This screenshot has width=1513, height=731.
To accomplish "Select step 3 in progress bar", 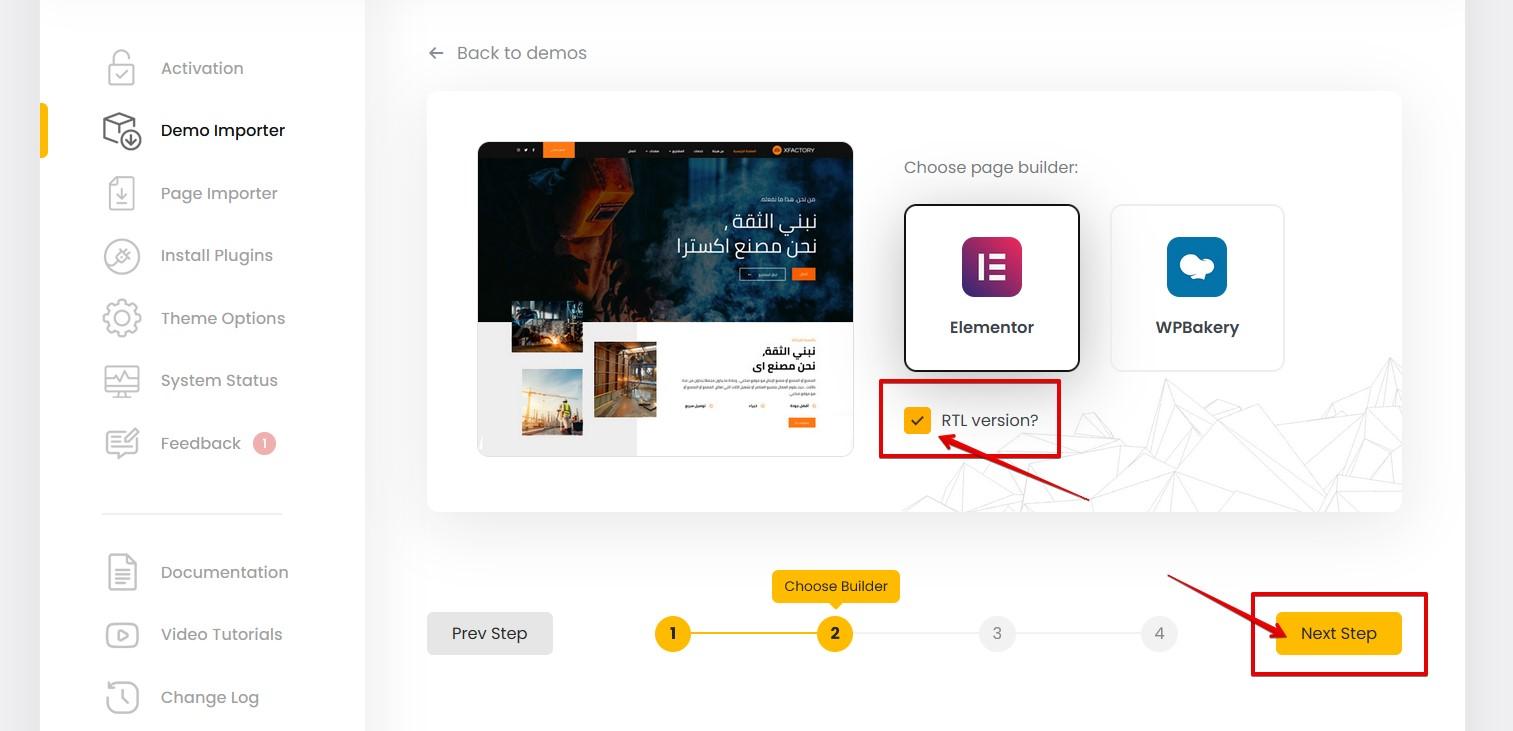I will 997,633.
